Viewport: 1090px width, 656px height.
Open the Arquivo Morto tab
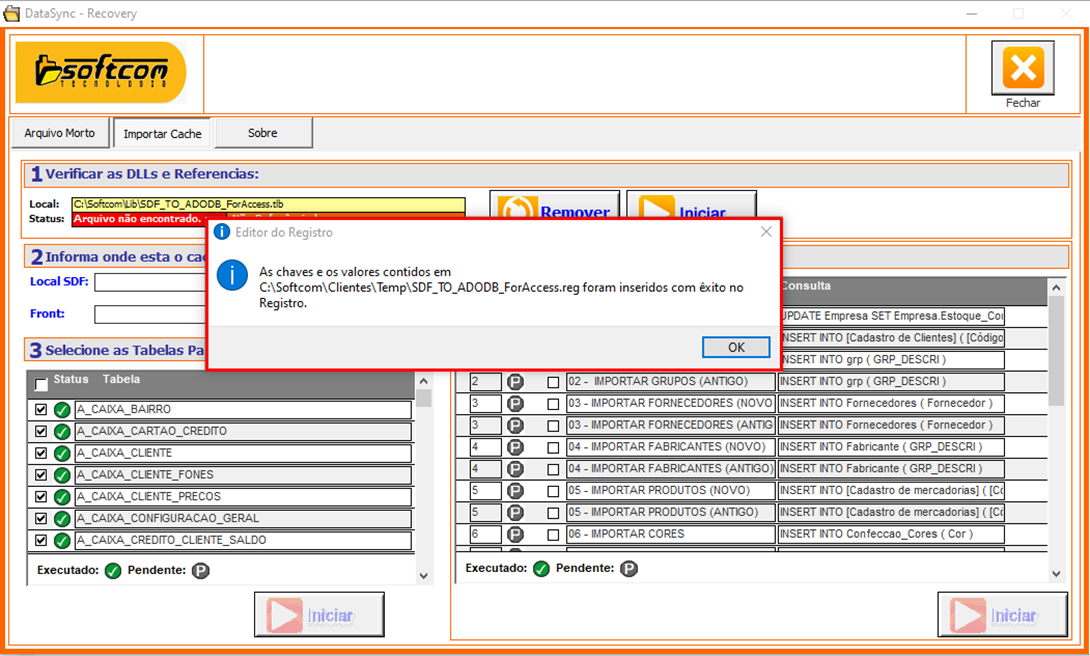click(x=60, y=133)
